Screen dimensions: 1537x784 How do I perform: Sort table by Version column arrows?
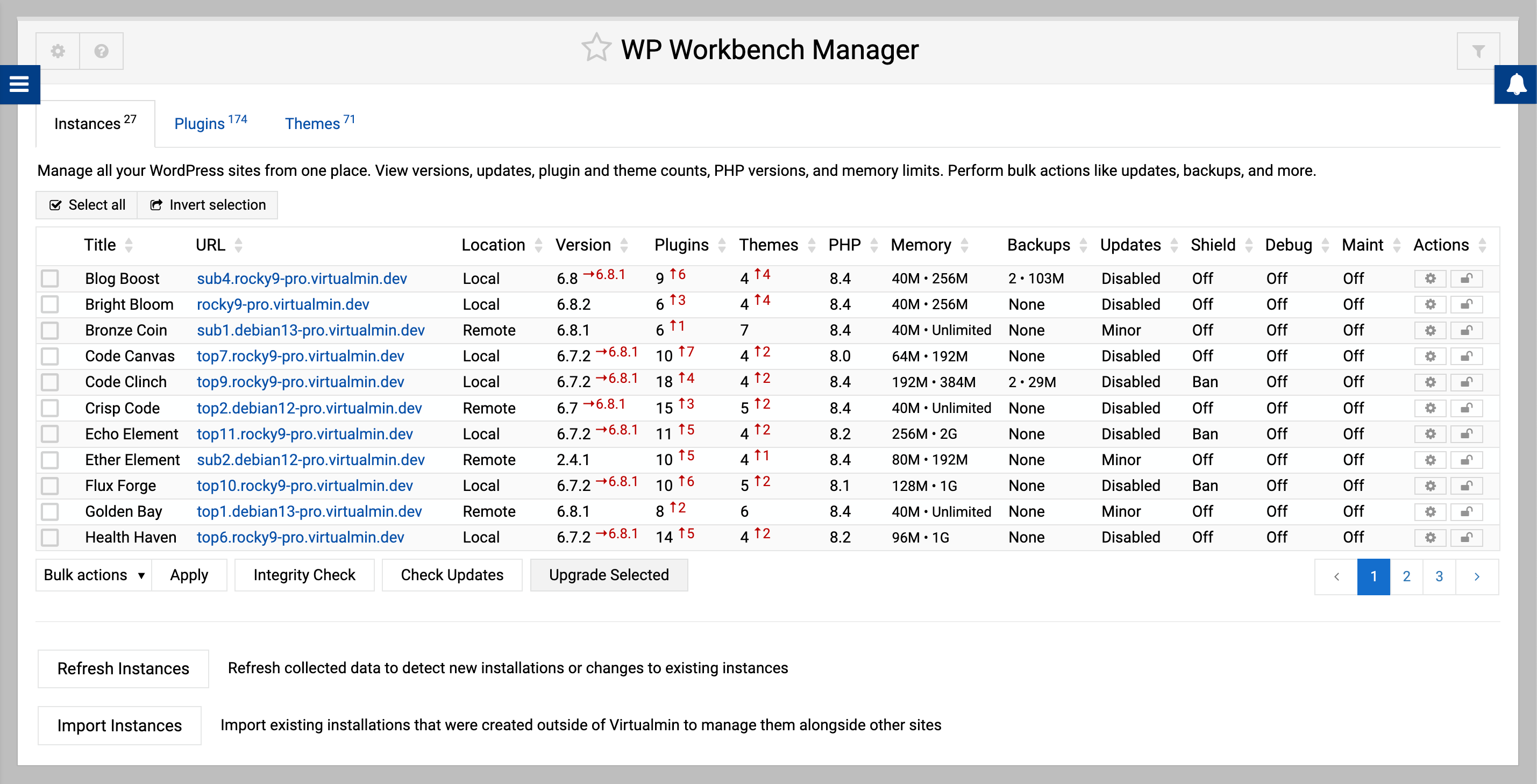(624, 245)
